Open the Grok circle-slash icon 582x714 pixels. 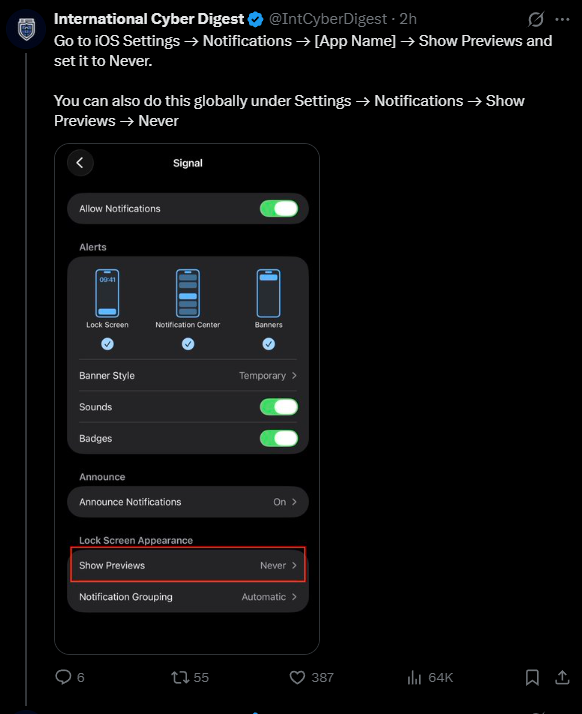tap(536, 19)
